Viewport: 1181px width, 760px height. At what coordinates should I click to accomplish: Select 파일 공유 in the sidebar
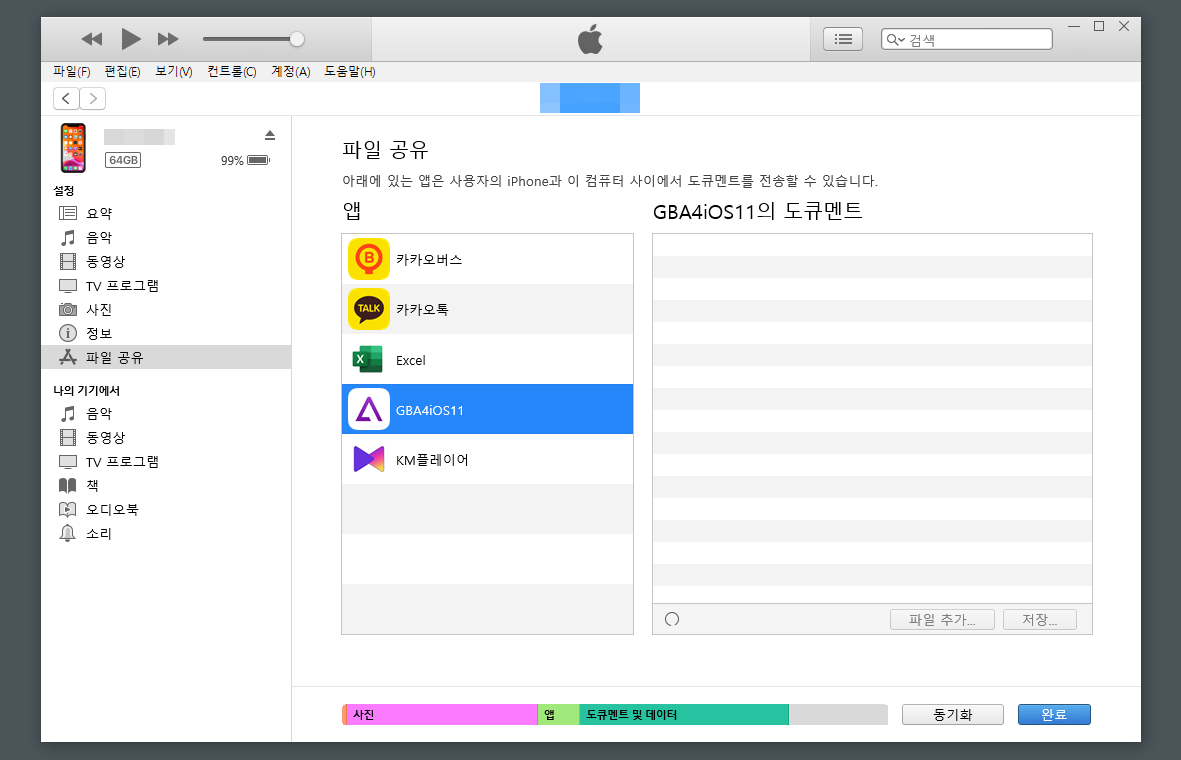coord(166,357)
